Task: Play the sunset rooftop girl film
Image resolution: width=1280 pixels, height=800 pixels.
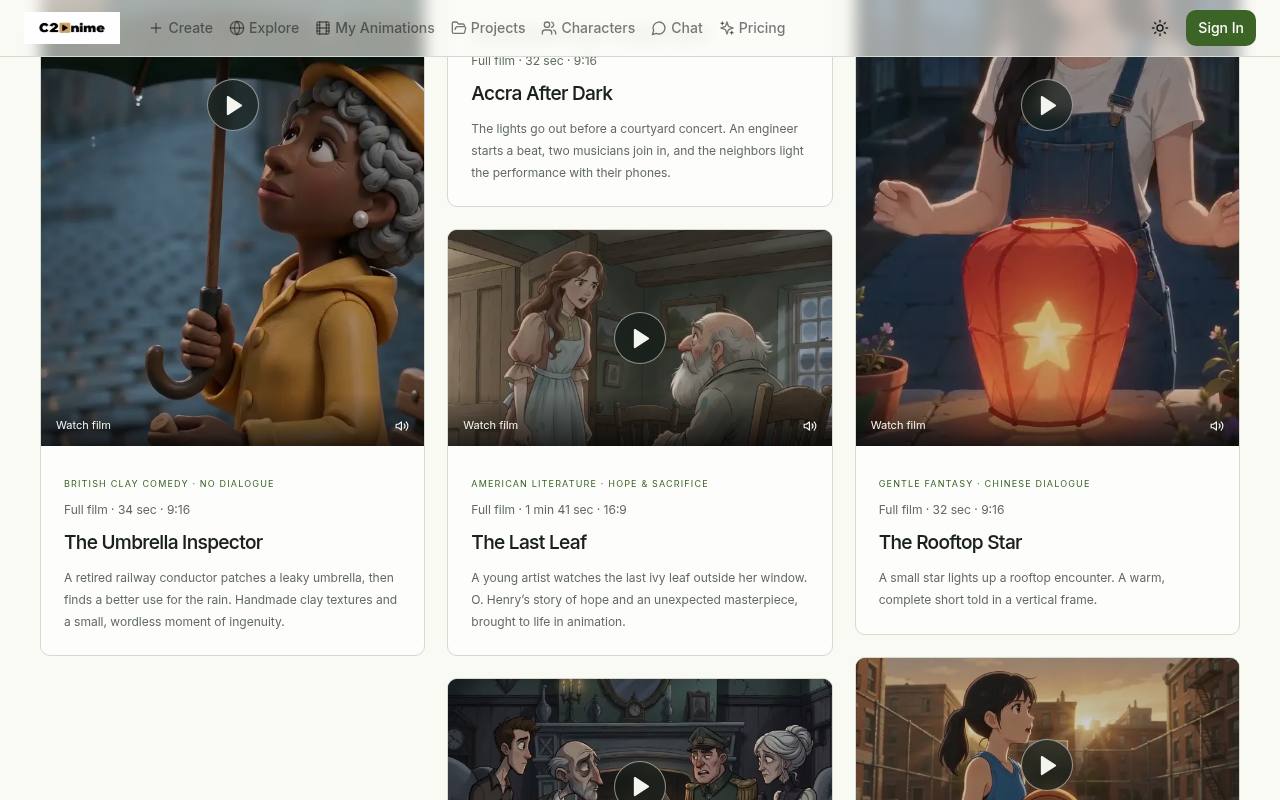Action: (x=1047, y=765)
